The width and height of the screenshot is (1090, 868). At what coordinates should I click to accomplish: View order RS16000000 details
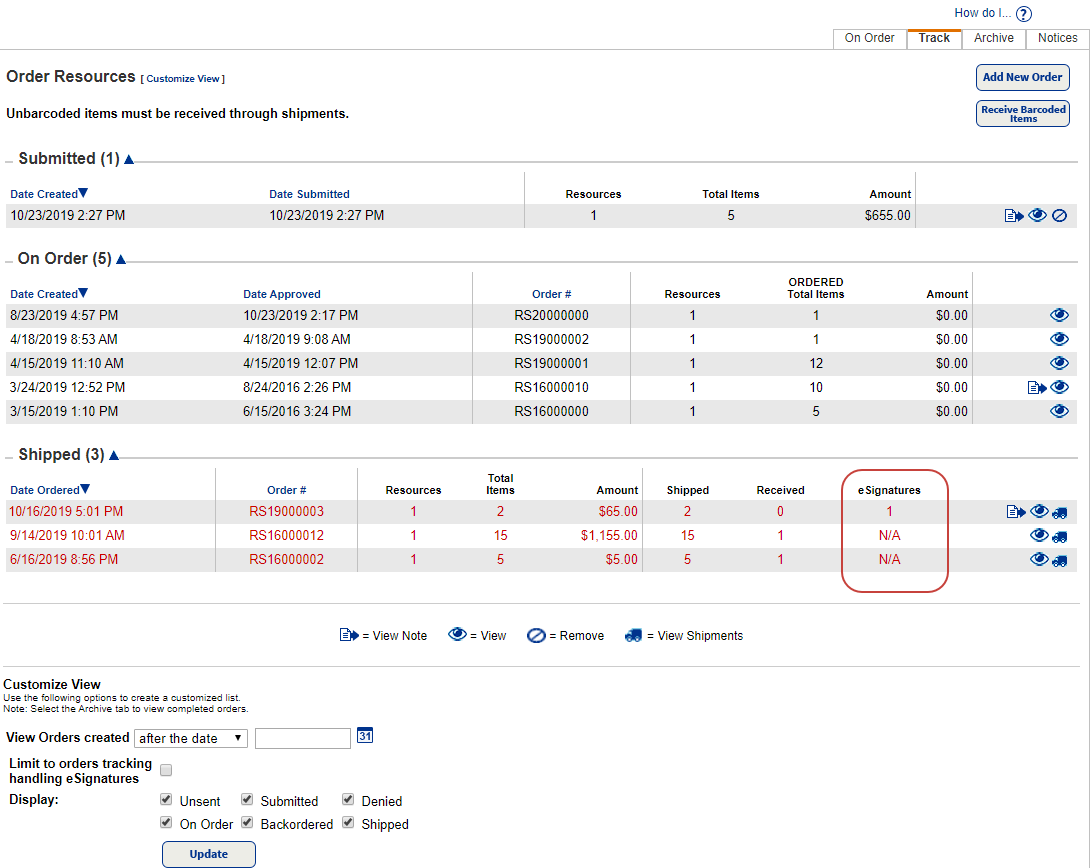(x=1059, y=411)
